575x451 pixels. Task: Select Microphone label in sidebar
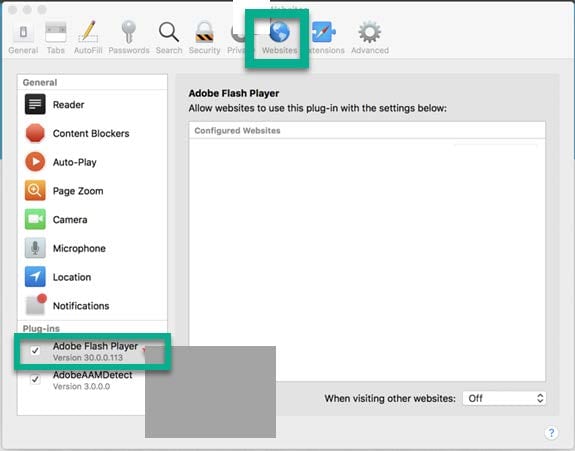79,248
